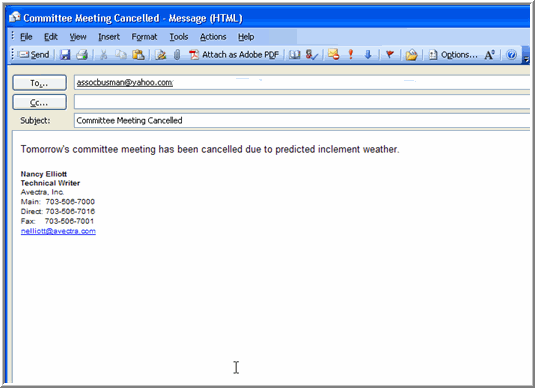Viewport: 535px width, 388px height.
Task: Open the Format menu
Action: click(144, 37)
